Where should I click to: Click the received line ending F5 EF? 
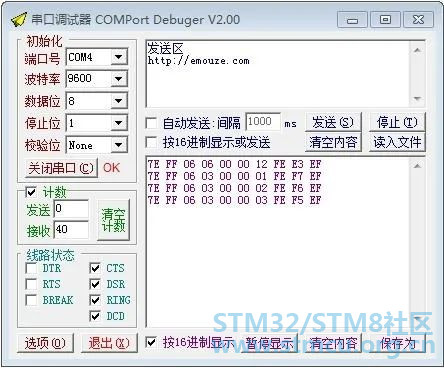234,200
